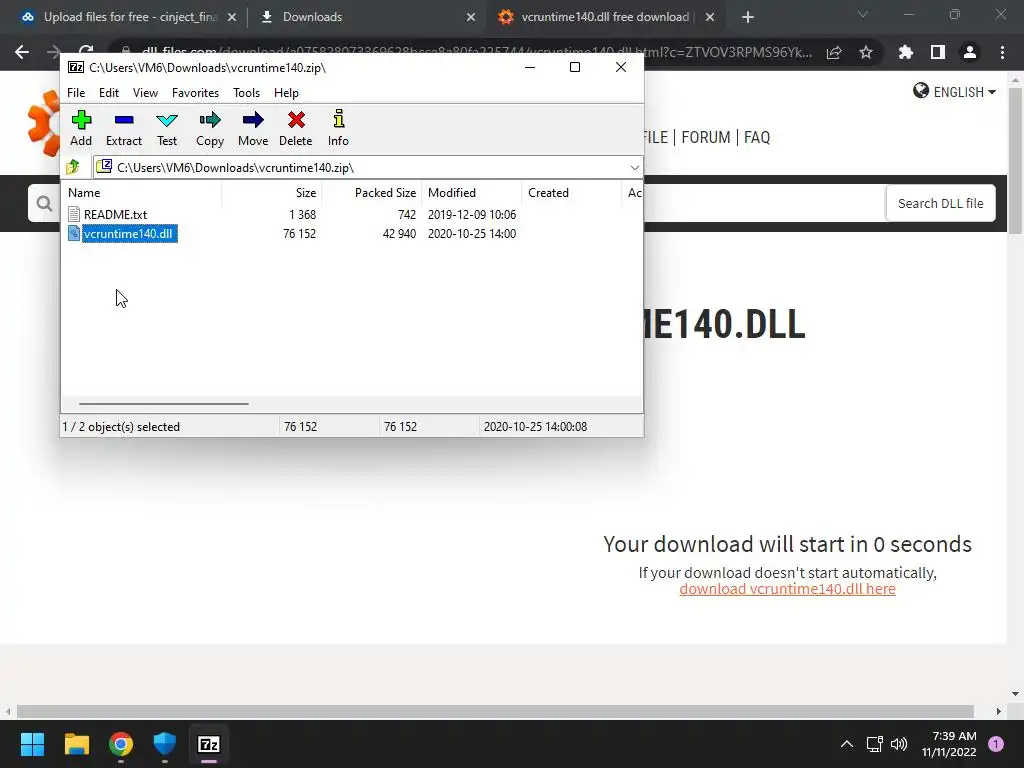
Task: Open the Edit menu
Action: (108, 93)
